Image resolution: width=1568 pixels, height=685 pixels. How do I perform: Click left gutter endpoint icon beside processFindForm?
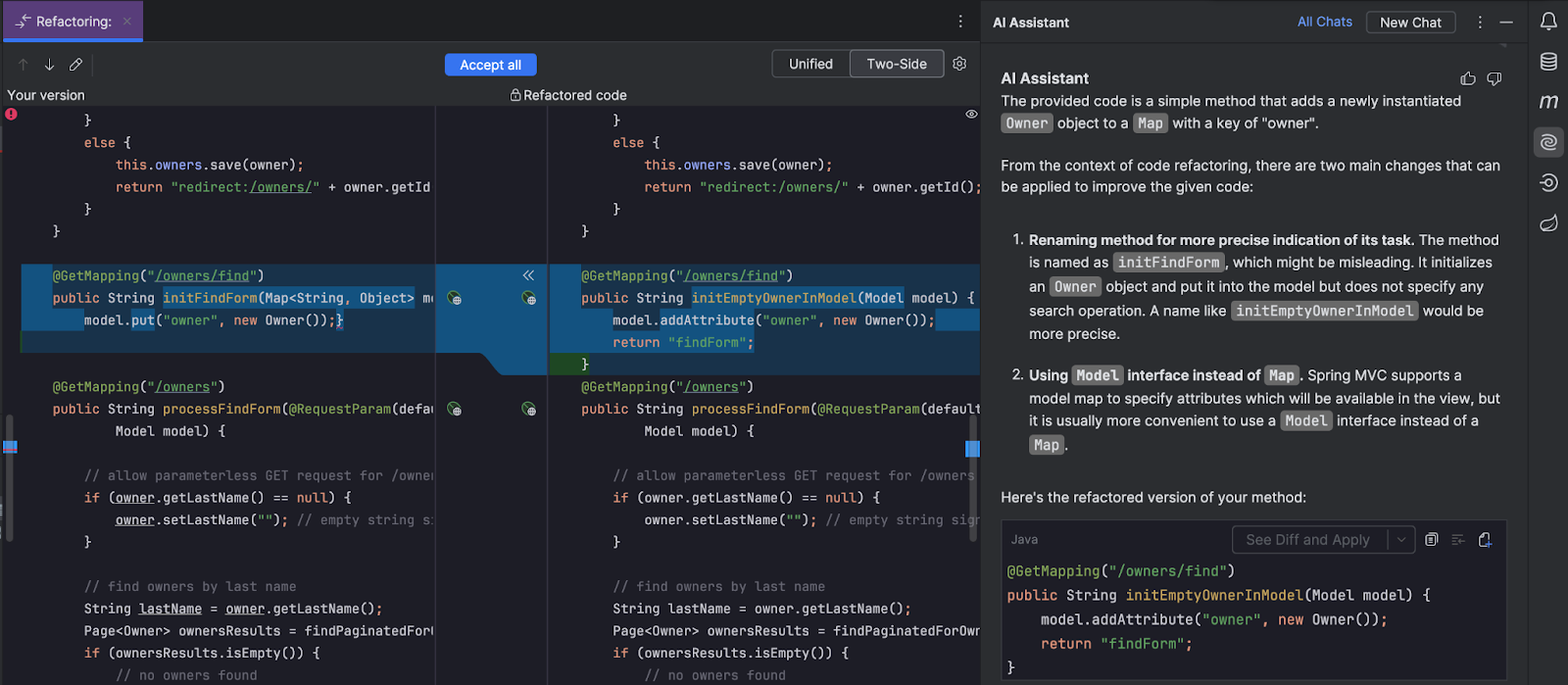[x=454, y=409]
